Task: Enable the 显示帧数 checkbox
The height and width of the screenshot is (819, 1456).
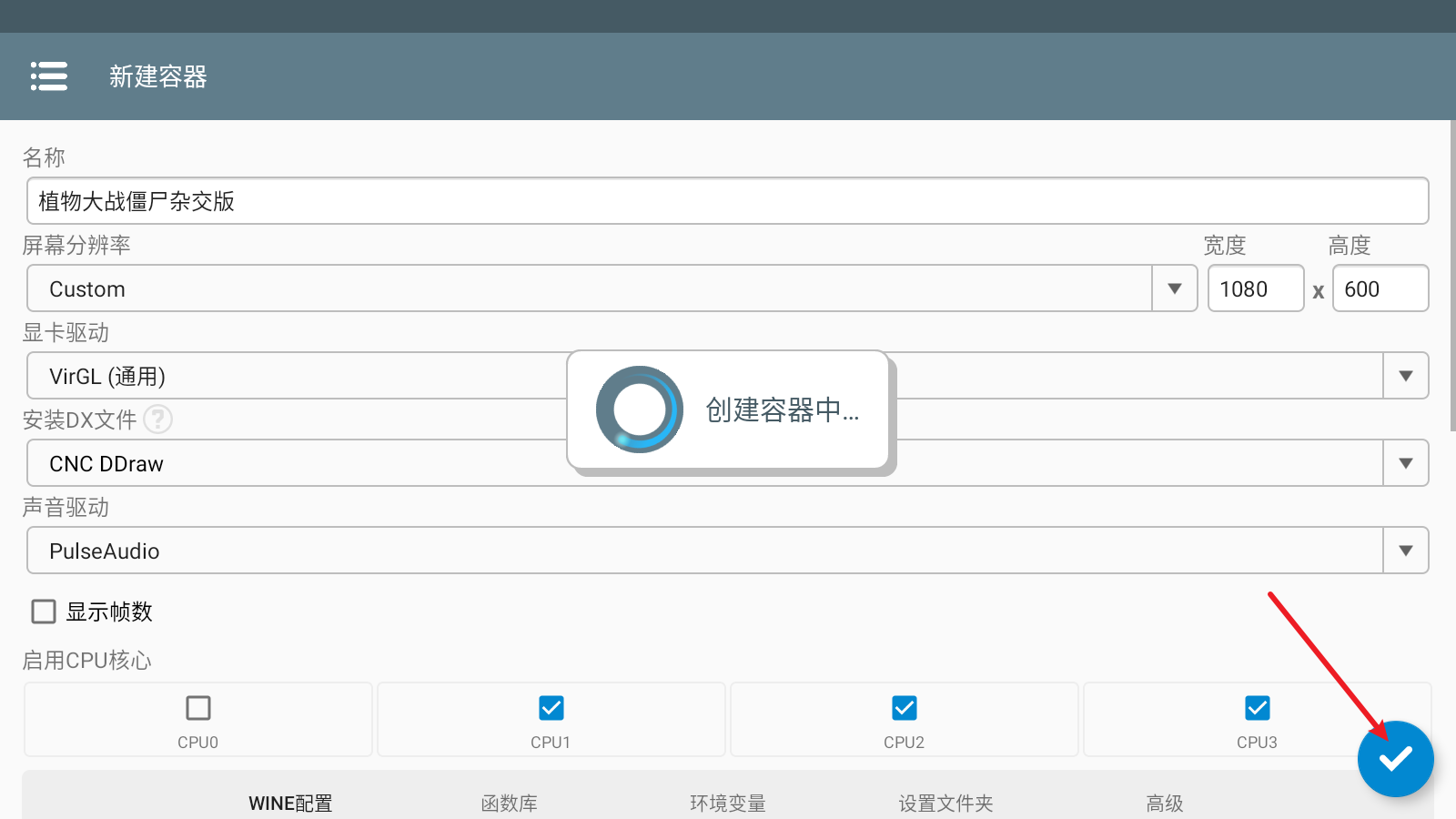Action: pos(44,612)
